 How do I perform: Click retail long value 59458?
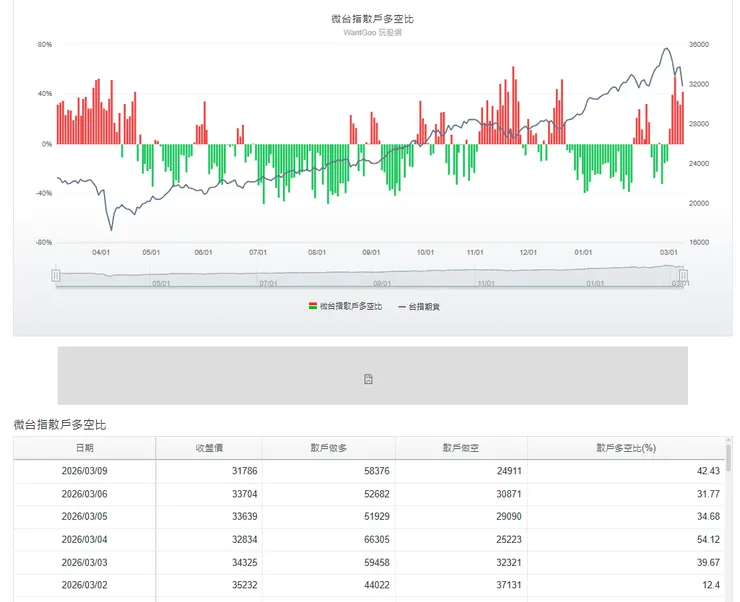(x=377, y=562)
